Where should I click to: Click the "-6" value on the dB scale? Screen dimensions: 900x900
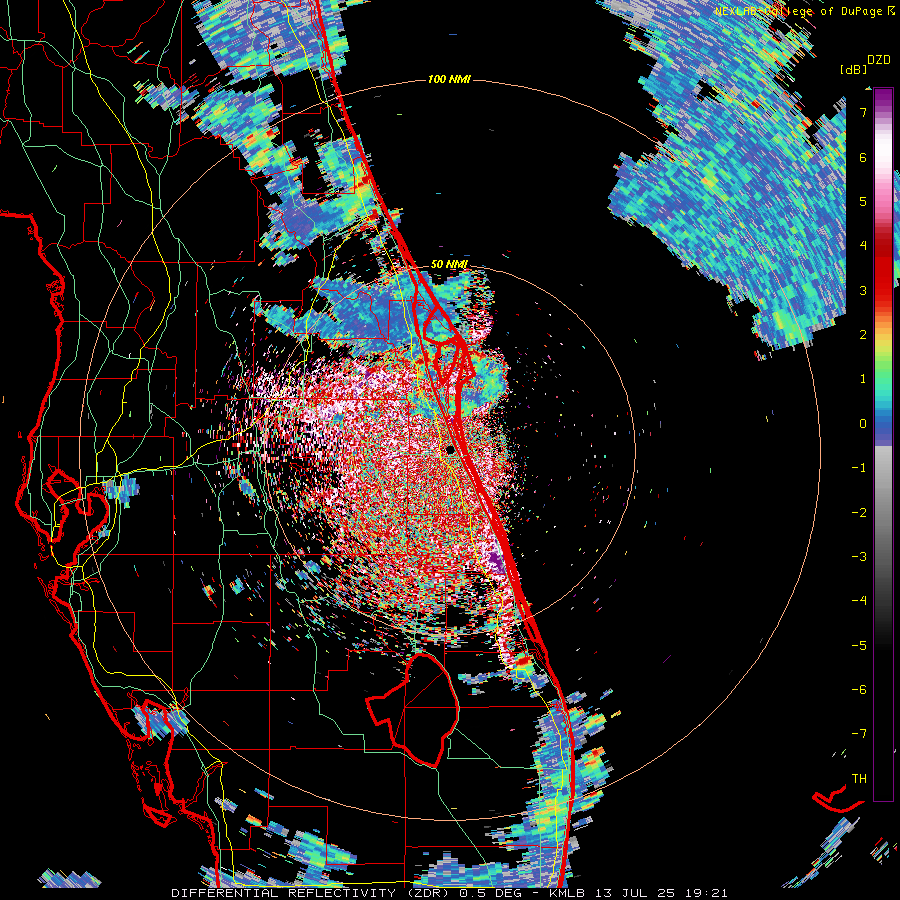pos(859,690)
